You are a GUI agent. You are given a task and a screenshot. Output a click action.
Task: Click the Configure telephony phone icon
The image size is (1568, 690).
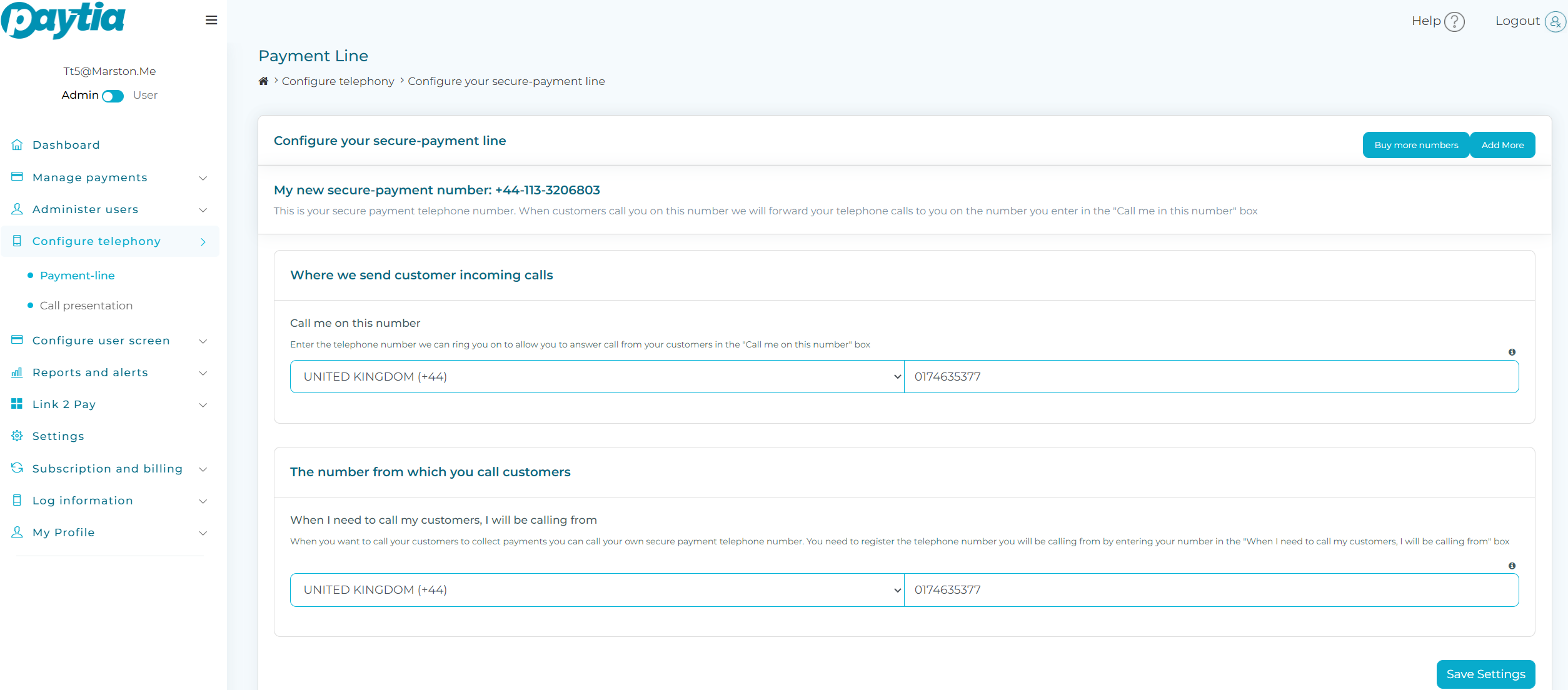[x=17, y=241]
